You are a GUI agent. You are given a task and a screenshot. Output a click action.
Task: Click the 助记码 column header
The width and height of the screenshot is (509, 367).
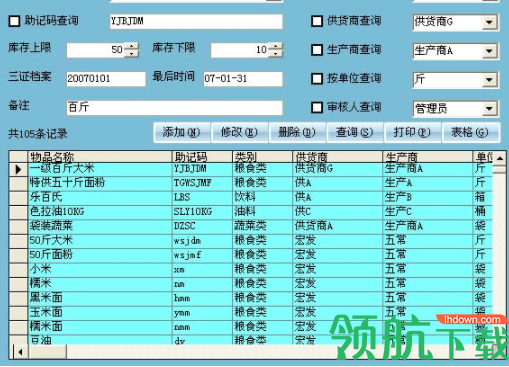202,157
